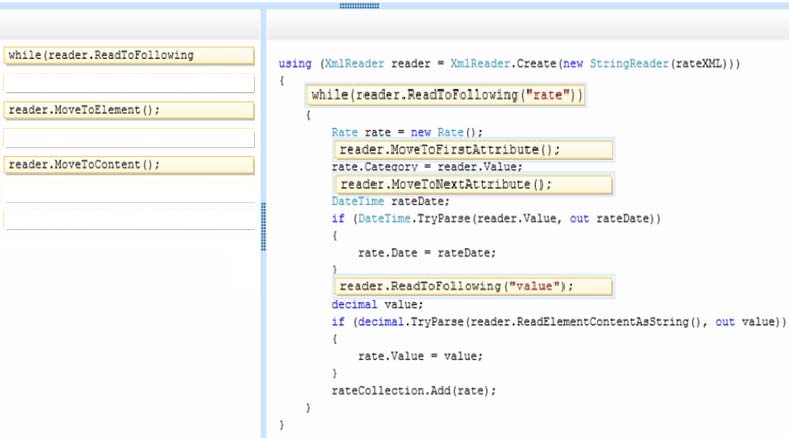
Task: Pick the reader.MoveToElement(); code snippet
Action: [x=129, y=110]
